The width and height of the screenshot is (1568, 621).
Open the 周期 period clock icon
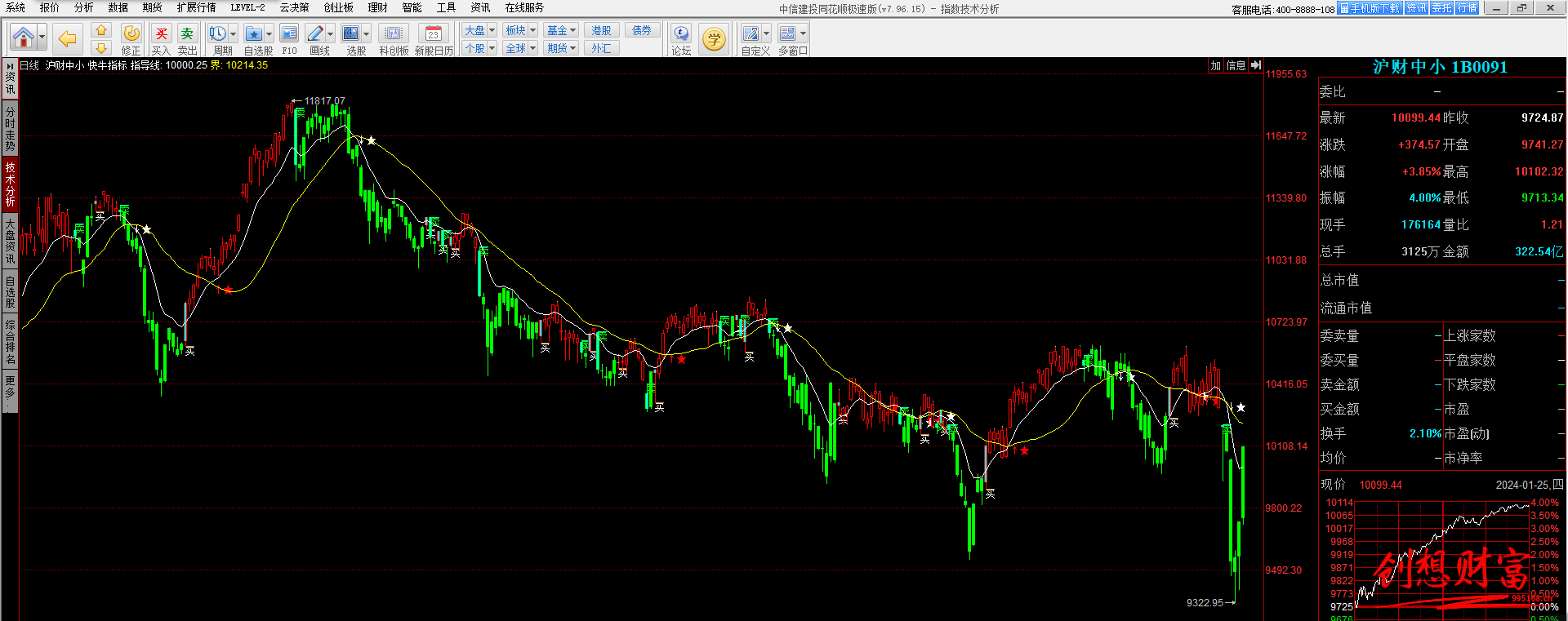click(x=217, y=33)
